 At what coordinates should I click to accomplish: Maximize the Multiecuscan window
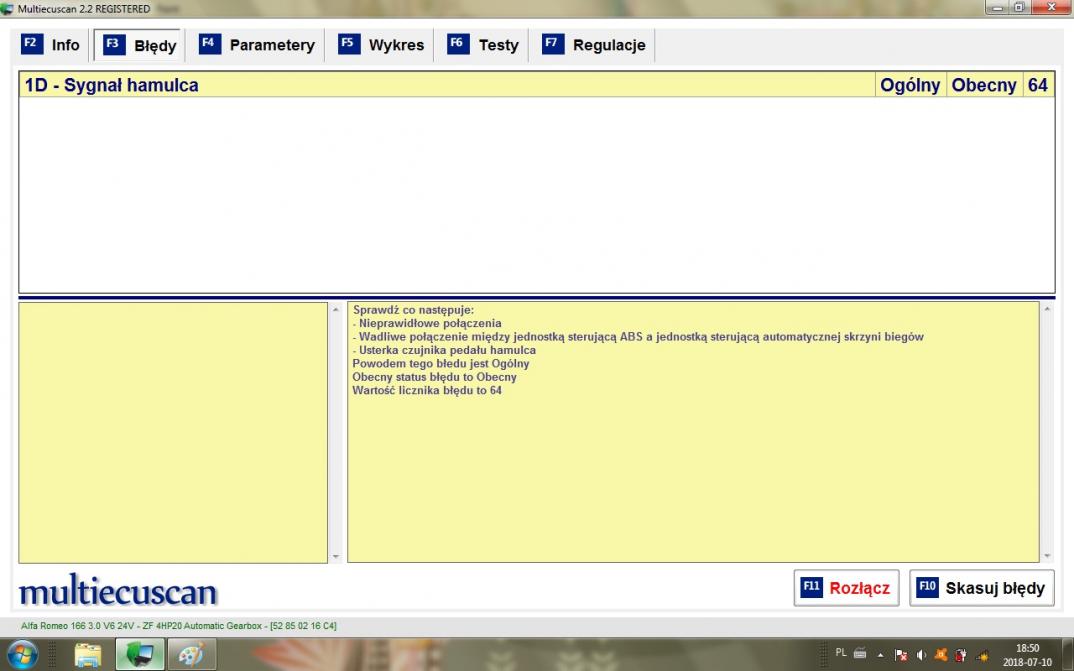tap(1019, 8)
